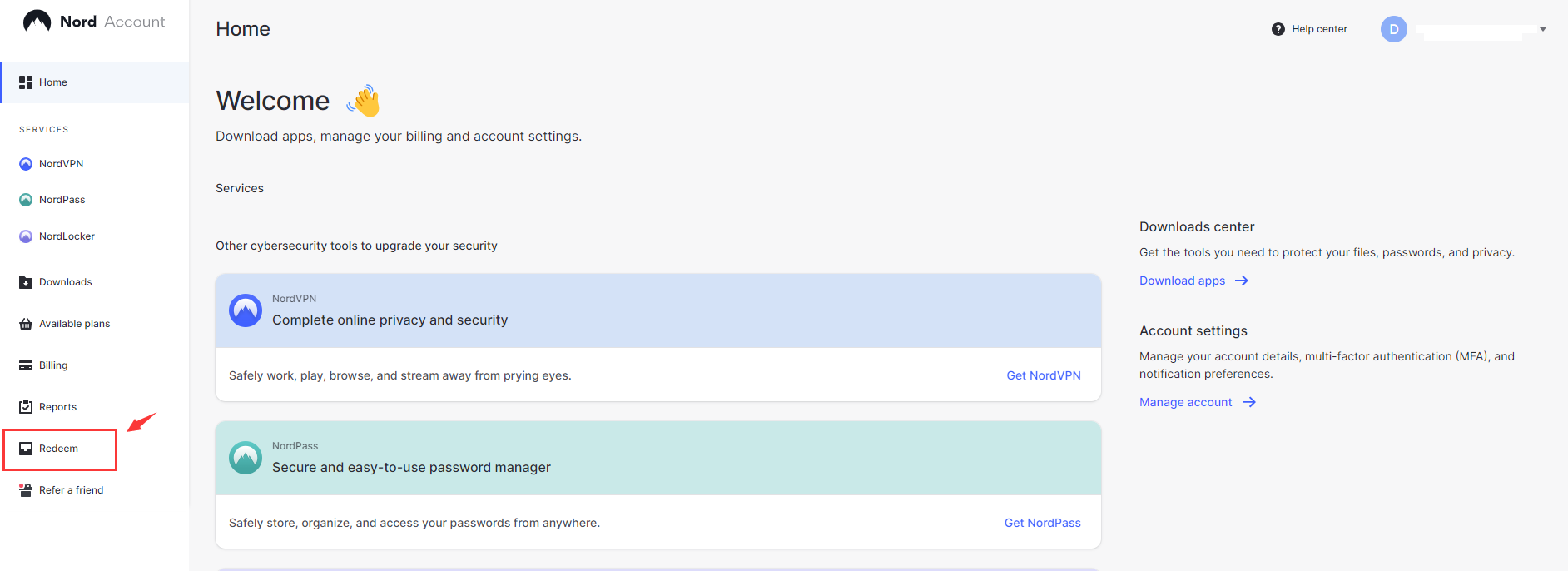Click the Get NordPass link
1568x571 pixels.
[1043, 523]
